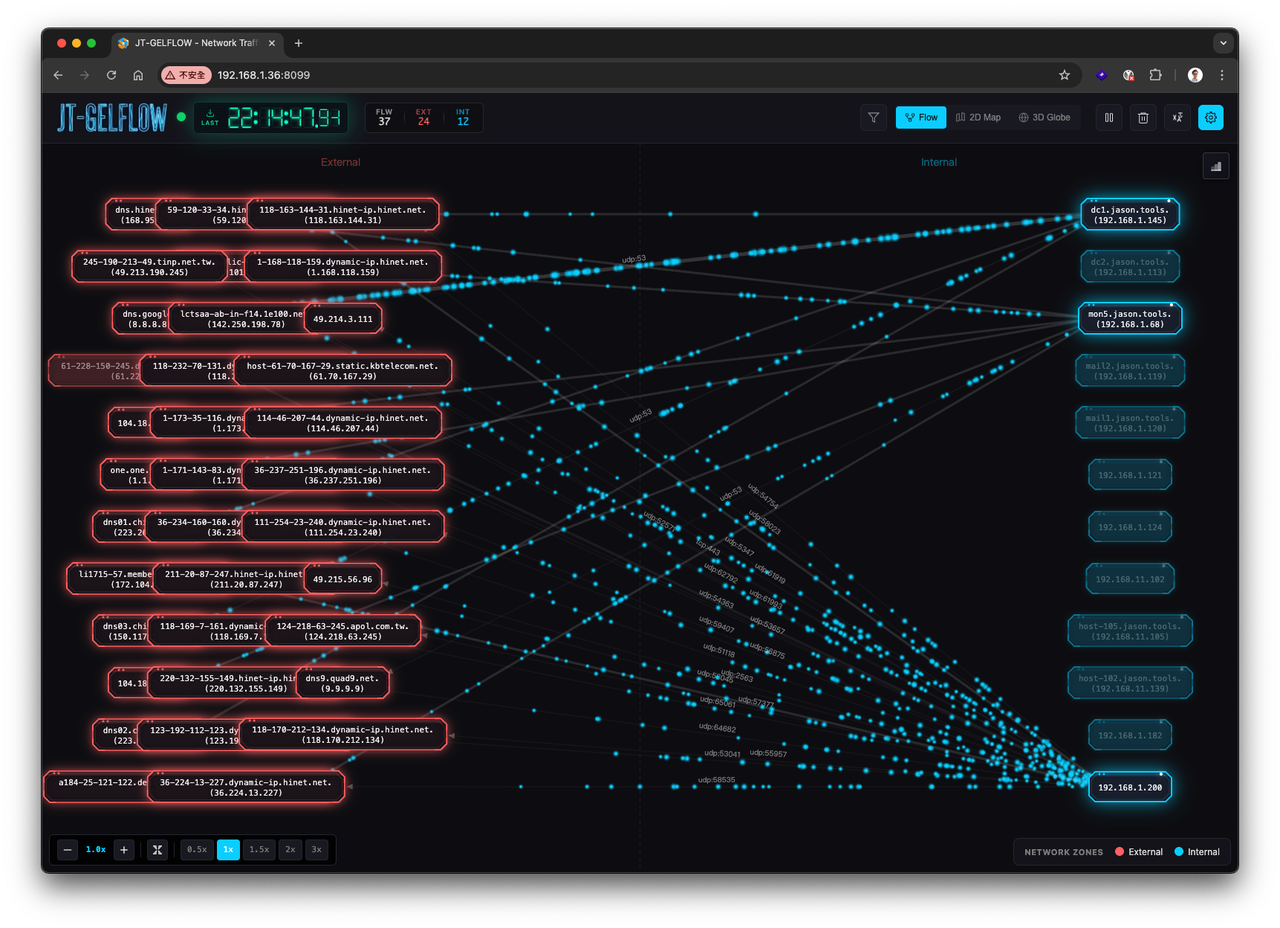1280x928 pixels.
Task: Switch to the 2D Map view
Action: point(978,117)
